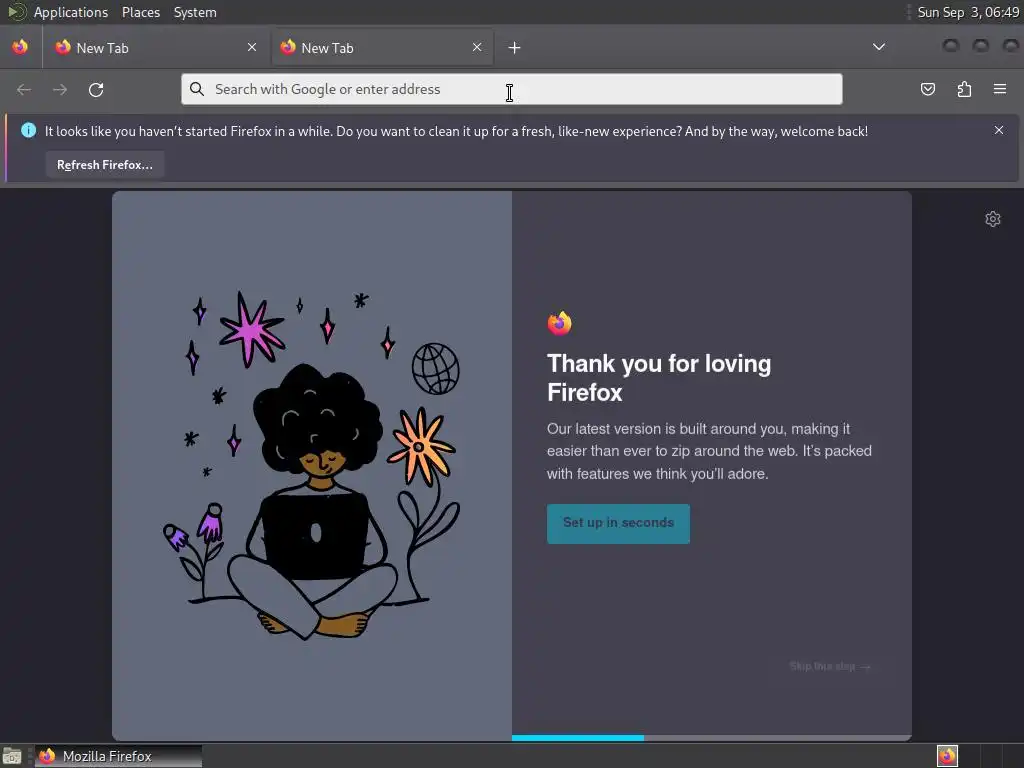Reload the current page
The width and height of the screenshot is (1024, 768).
tap(96, 89)
